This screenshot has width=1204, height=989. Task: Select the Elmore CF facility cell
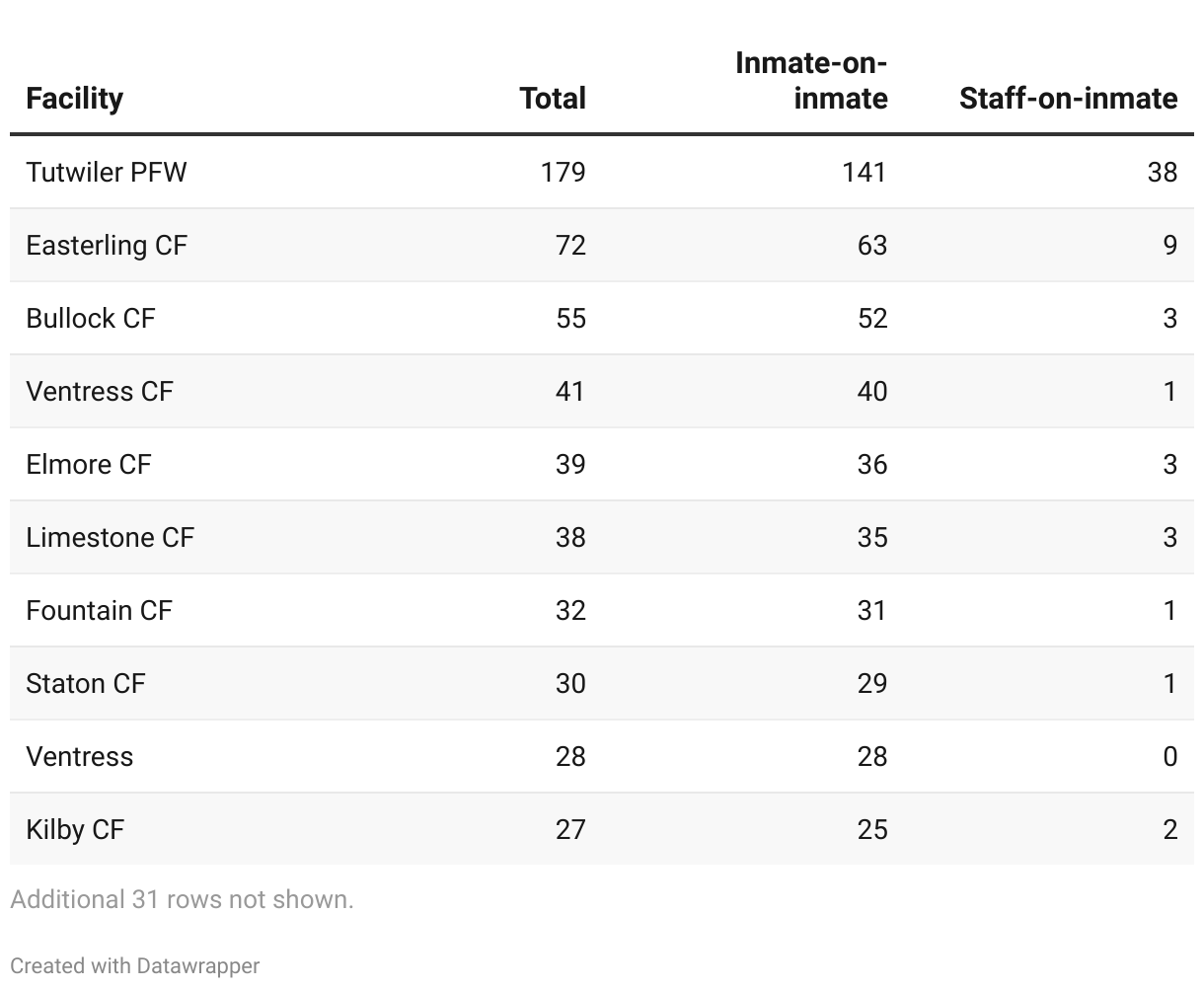coord(89,464)
